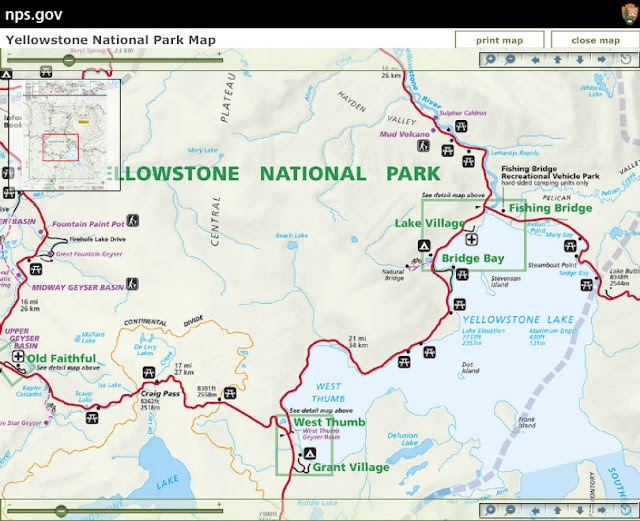Click the Great Fountain Geyser label
The width and height of the screenshot is (640, 521).
click(x=89, y=254)
